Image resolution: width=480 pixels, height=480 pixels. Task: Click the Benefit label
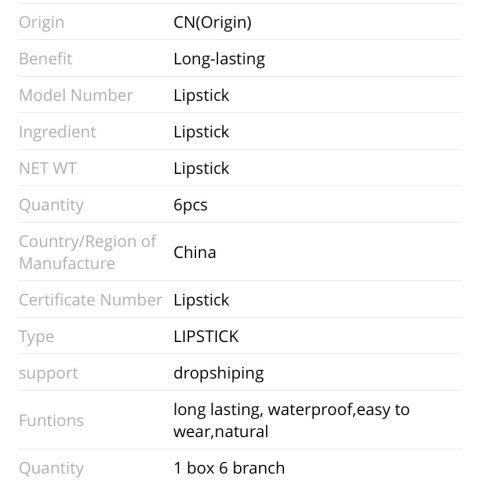[x=45, y=59]
